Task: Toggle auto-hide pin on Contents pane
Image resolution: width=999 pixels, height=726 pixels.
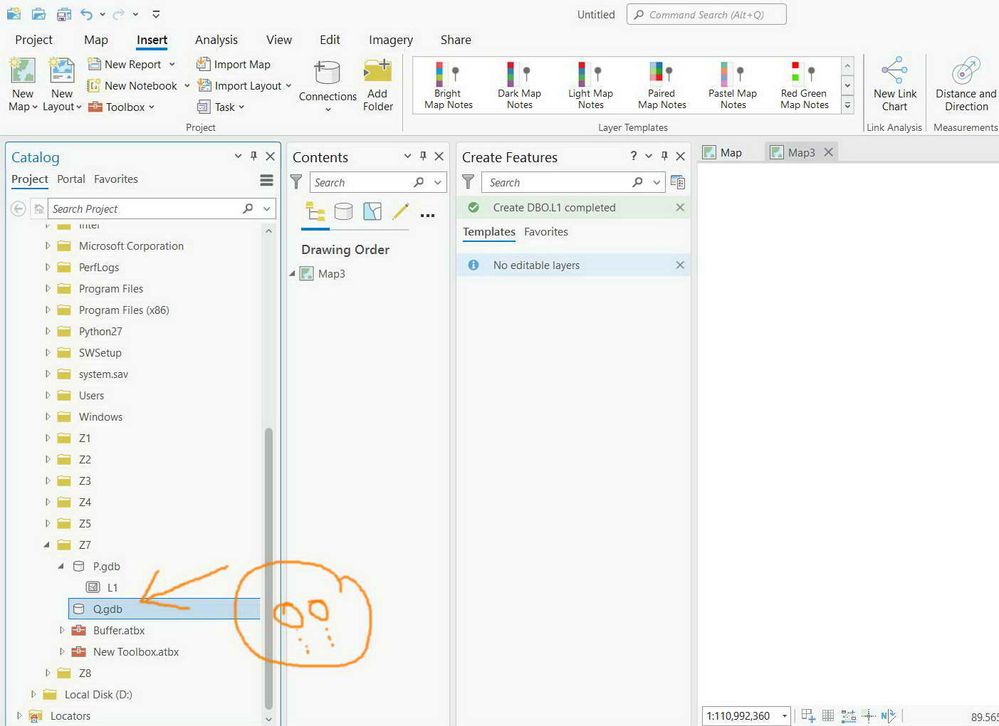Action: (422, 156)
